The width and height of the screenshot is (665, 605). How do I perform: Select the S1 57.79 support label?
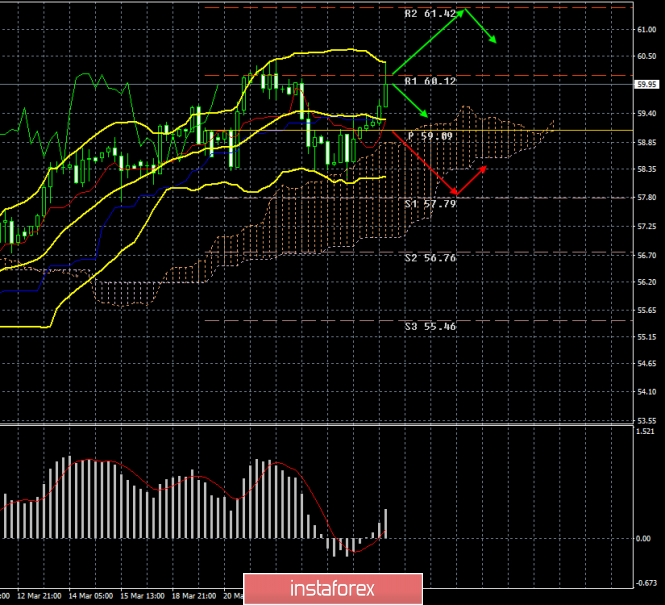coord(430,203)
